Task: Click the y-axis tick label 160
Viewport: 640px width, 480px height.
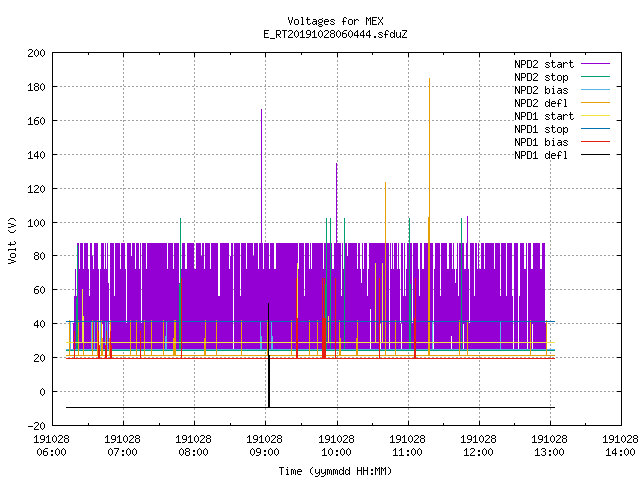Action: [36, 121]
